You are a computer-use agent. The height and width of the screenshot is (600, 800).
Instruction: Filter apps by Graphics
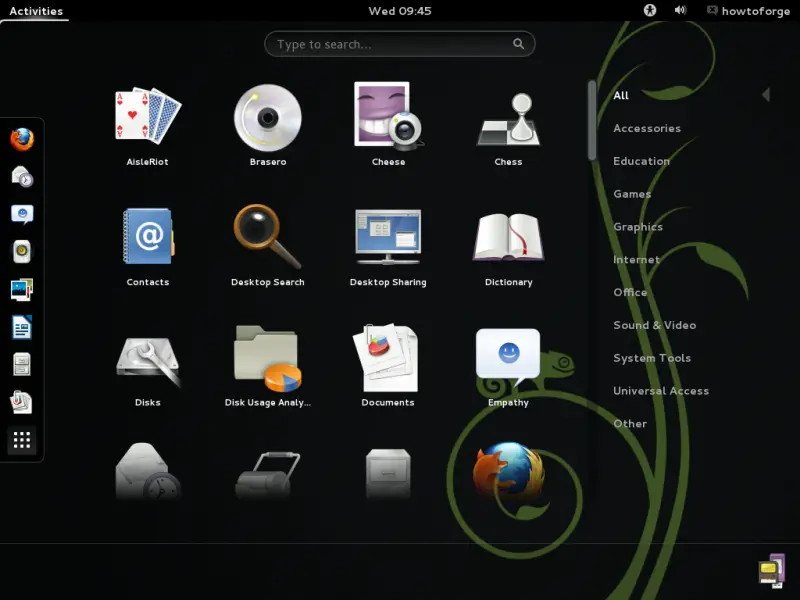pyautogui.click(x=638, y=227)
